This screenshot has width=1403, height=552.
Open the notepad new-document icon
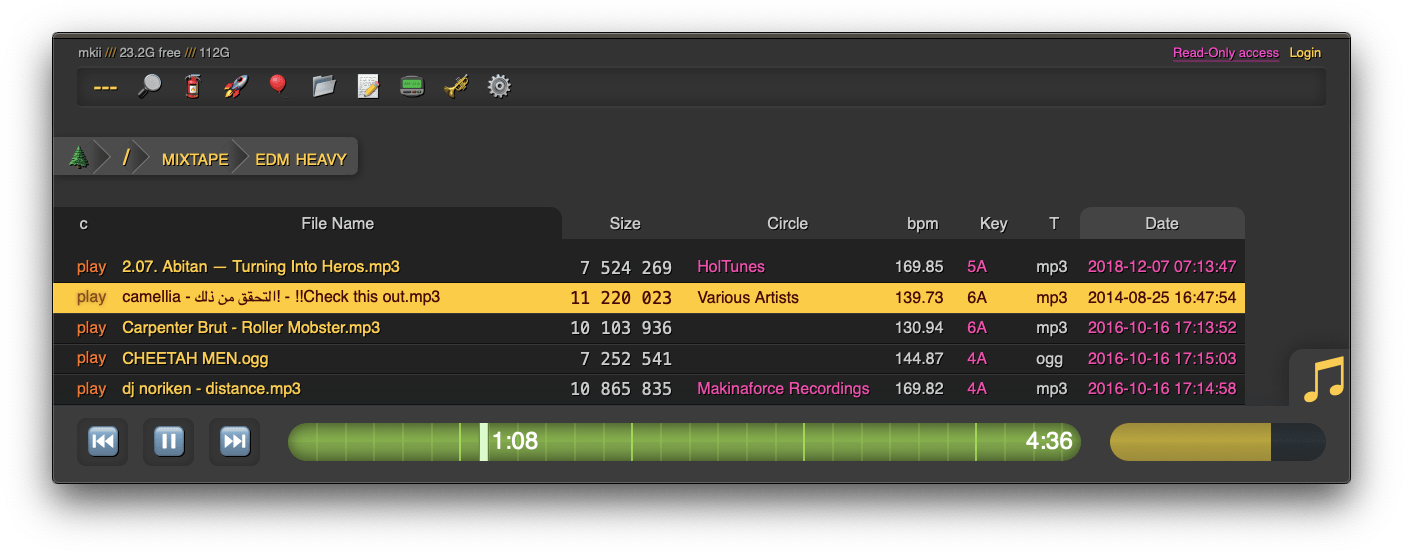(x=368, y=86)
